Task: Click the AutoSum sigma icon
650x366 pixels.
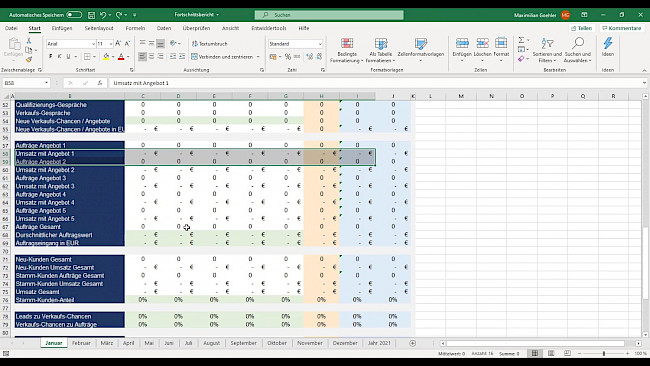Action: pos(521,40)
